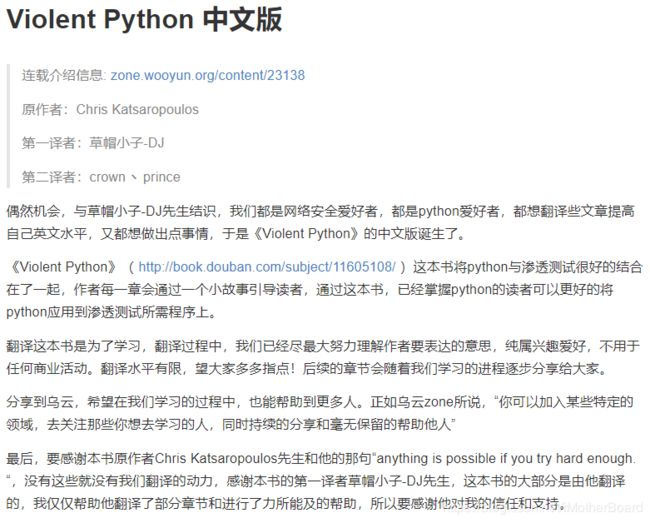Open the zone.wooyun.org/content/23138 link

point(208,75)
